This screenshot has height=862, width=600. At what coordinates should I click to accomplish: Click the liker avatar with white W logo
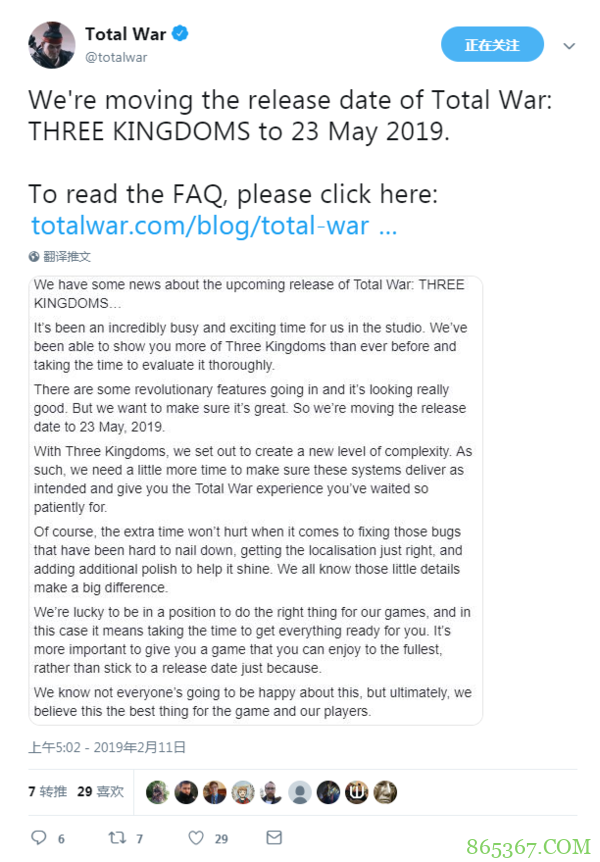tap(357, 792)
